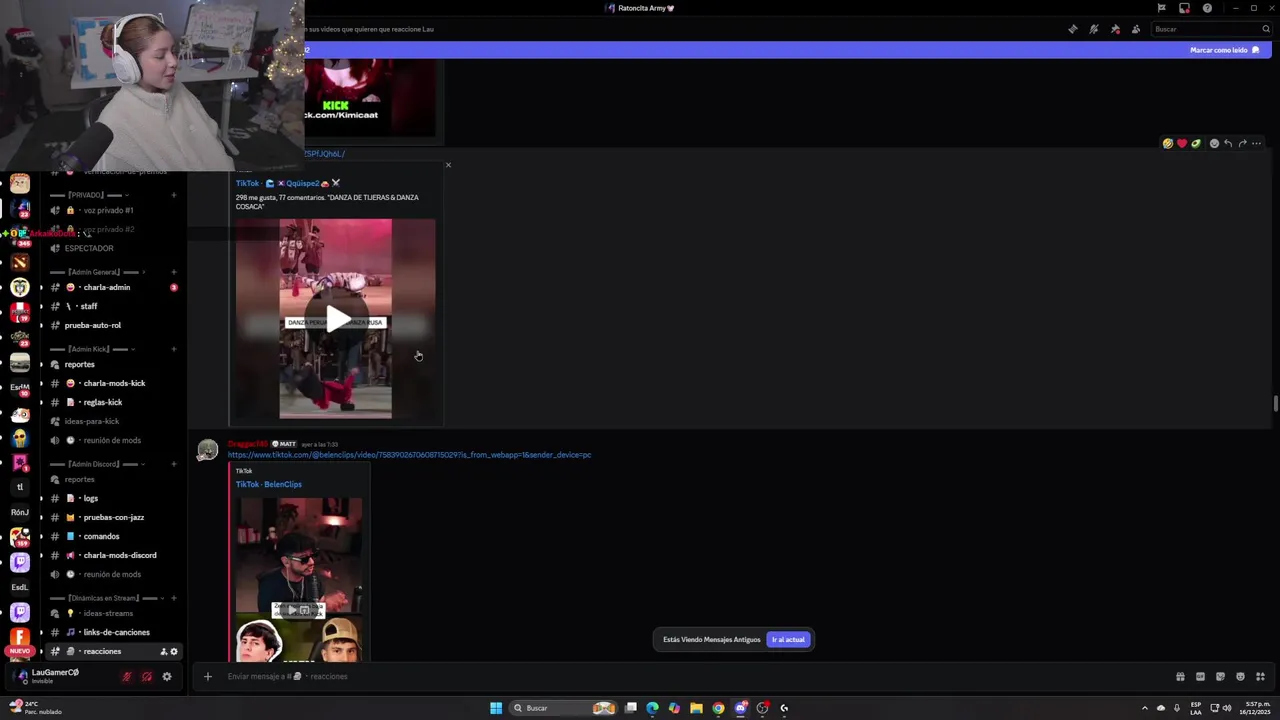Open the Discord inbox icon in title bar

1184,8
